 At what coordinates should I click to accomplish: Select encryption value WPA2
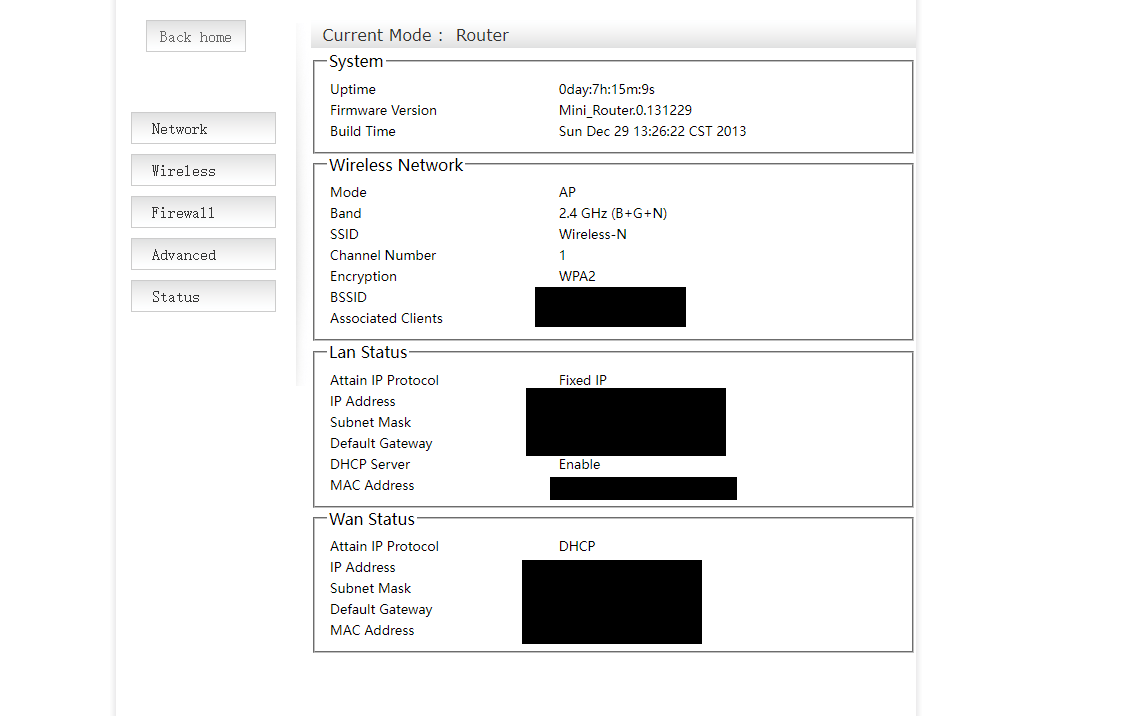[x=577, y=276]
